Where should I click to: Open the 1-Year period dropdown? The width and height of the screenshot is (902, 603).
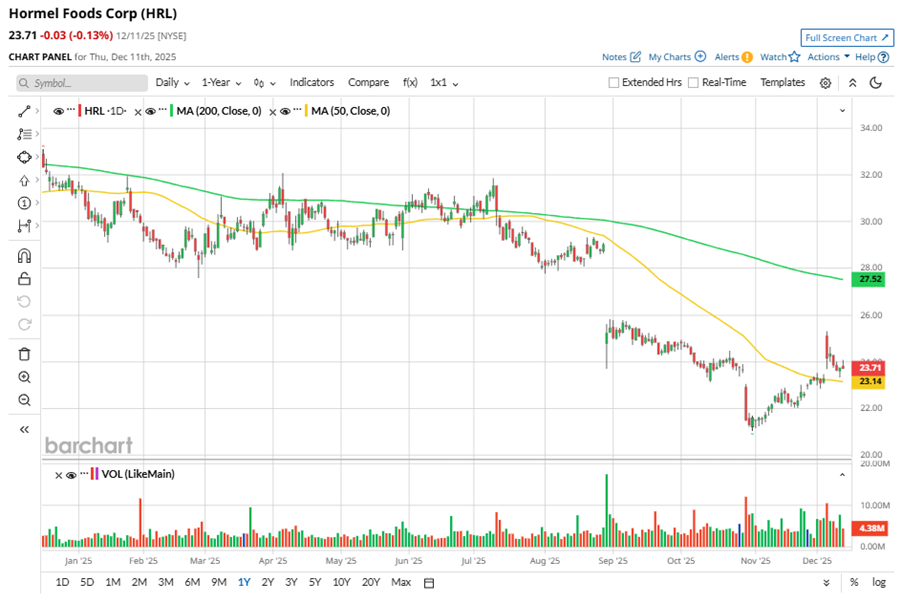[x=221, y=82]
